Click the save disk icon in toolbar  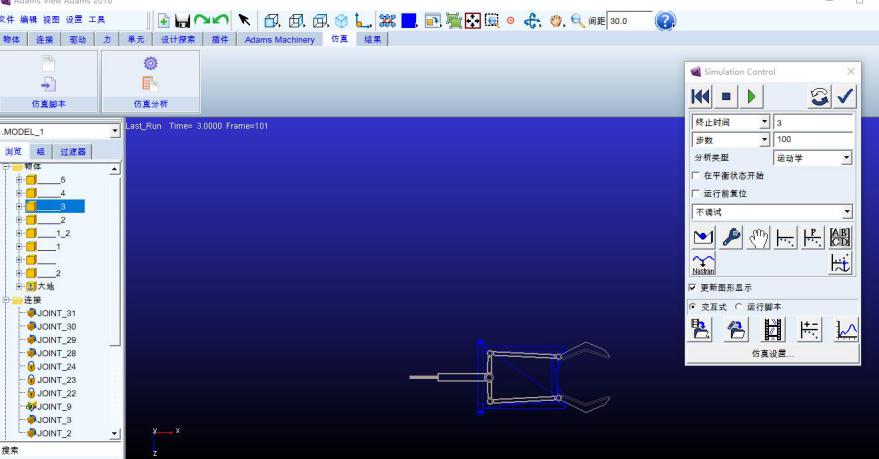pos(182,20)
